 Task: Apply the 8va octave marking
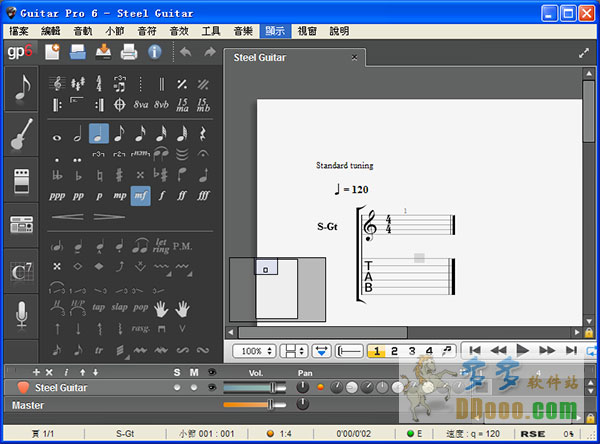pos(140,104)
